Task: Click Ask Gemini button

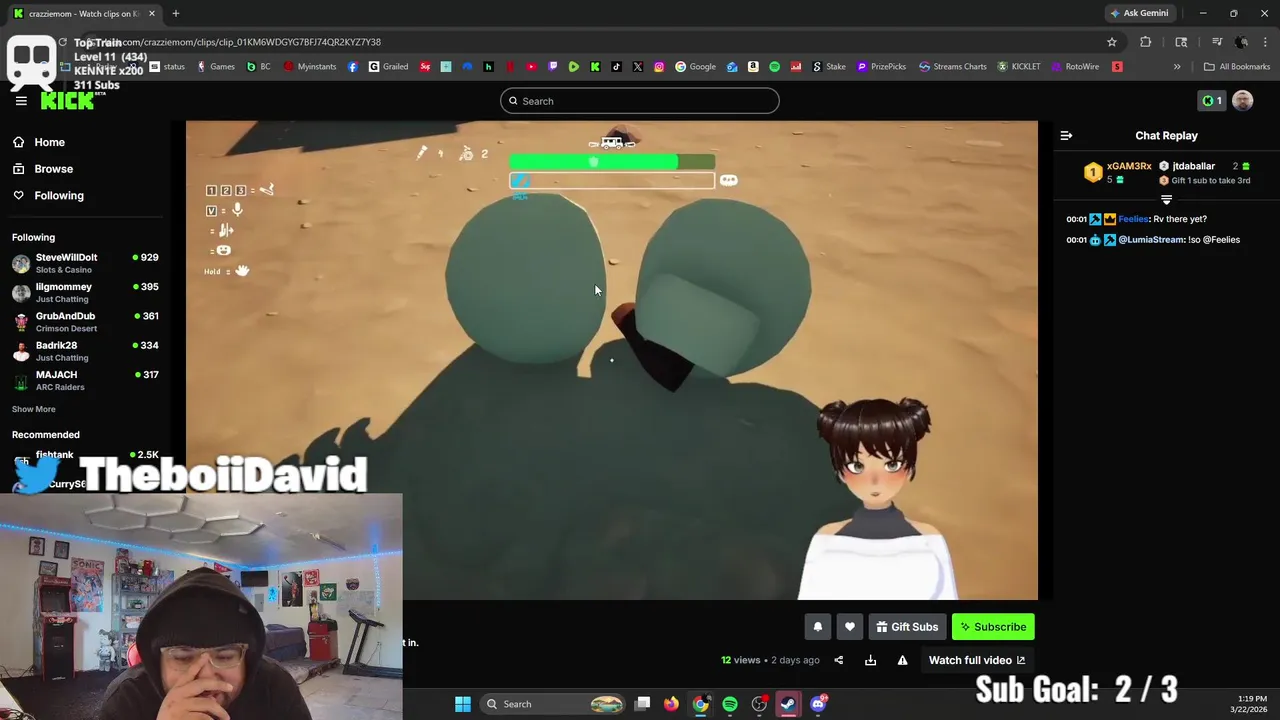Action: (x=1139, y=13)
